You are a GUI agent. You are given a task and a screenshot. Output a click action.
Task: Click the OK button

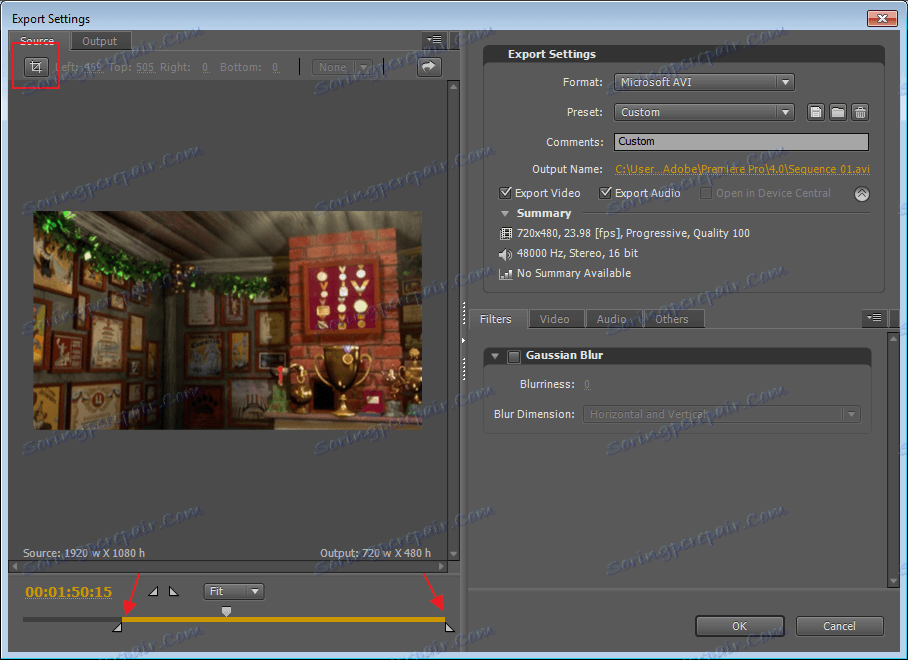coord(739,626)
